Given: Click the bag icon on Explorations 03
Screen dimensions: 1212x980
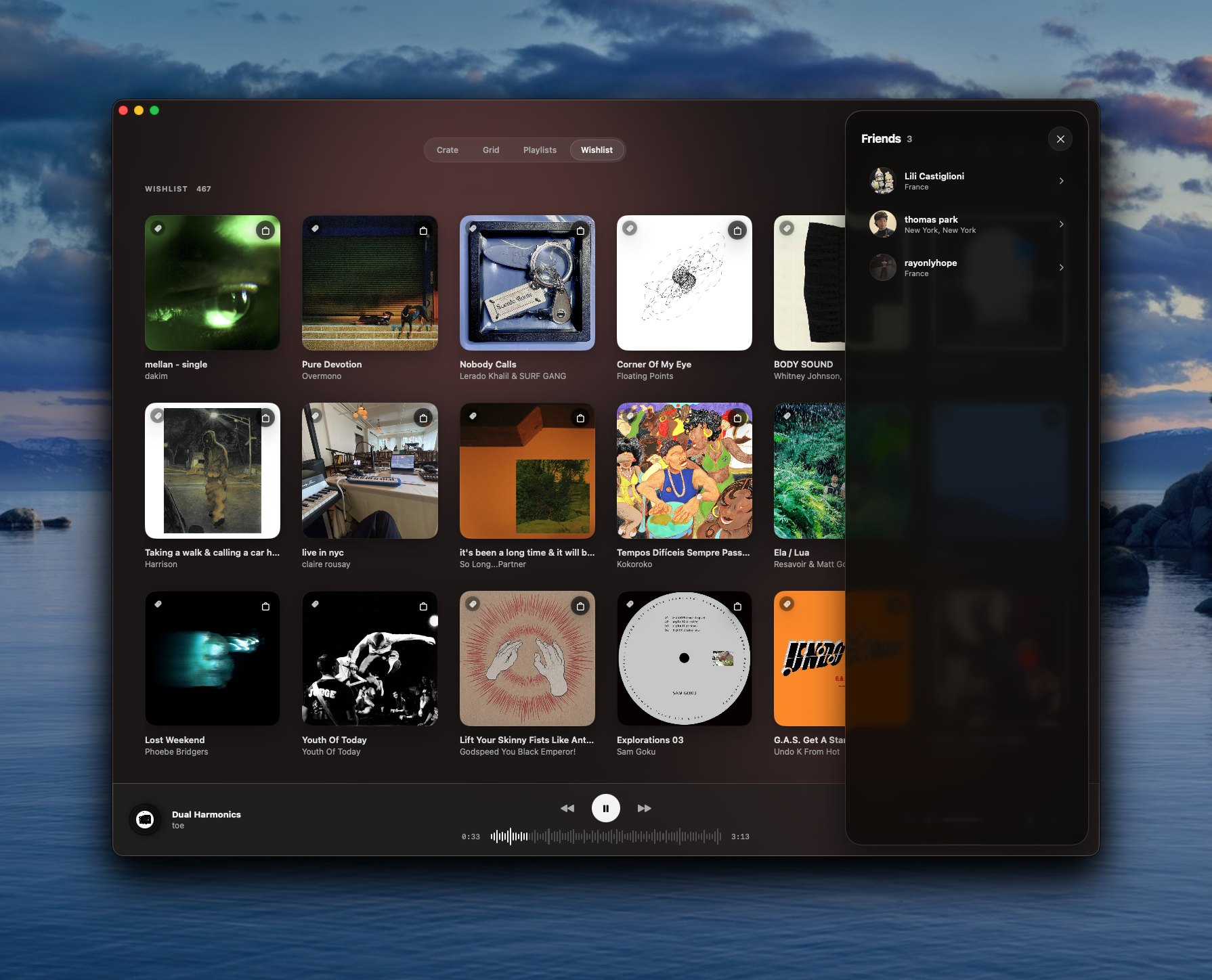Looking at the screenshot, I should 737,606.
